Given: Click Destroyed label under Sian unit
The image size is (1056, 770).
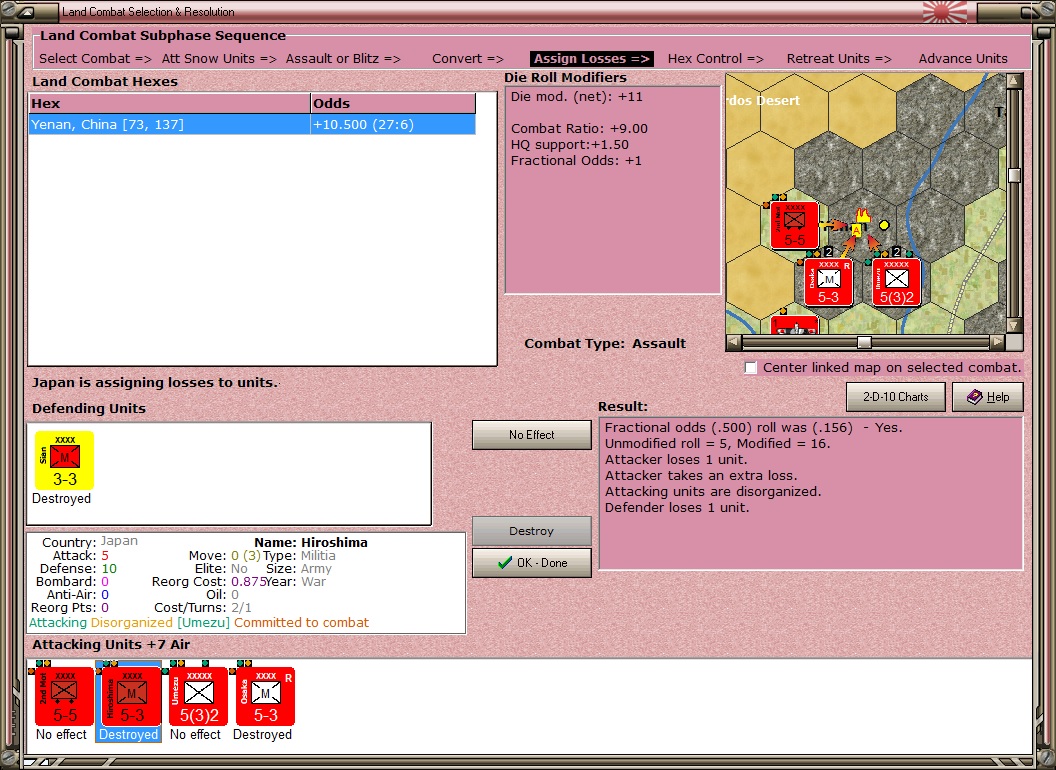Looking at the screenshot, I should pos(61,499).
